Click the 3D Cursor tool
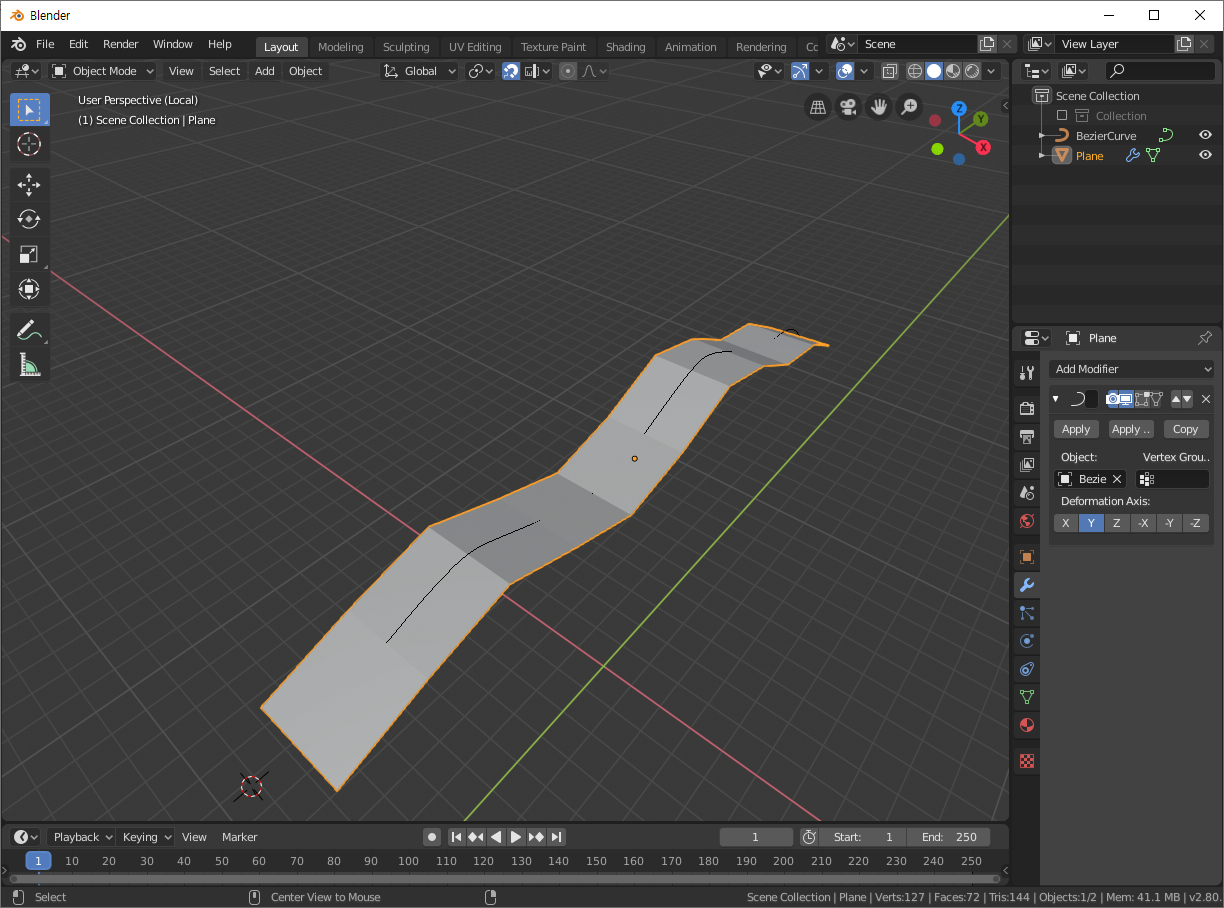Viewport: 1224px width, 908px height. (x=29, y=144)
